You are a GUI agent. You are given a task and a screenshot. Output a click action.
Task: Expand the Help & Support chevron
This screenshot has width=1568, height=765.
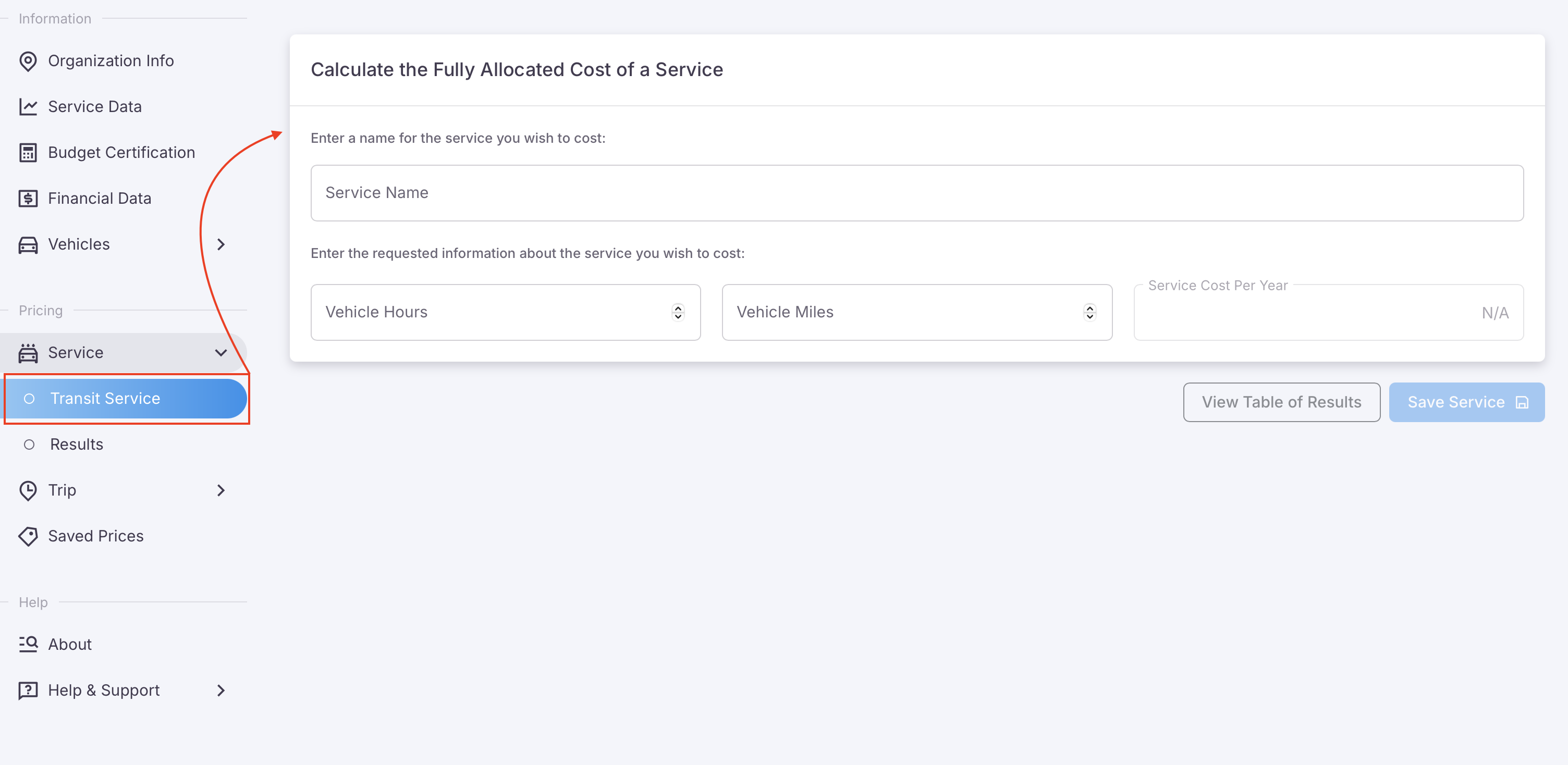(221, 691)
